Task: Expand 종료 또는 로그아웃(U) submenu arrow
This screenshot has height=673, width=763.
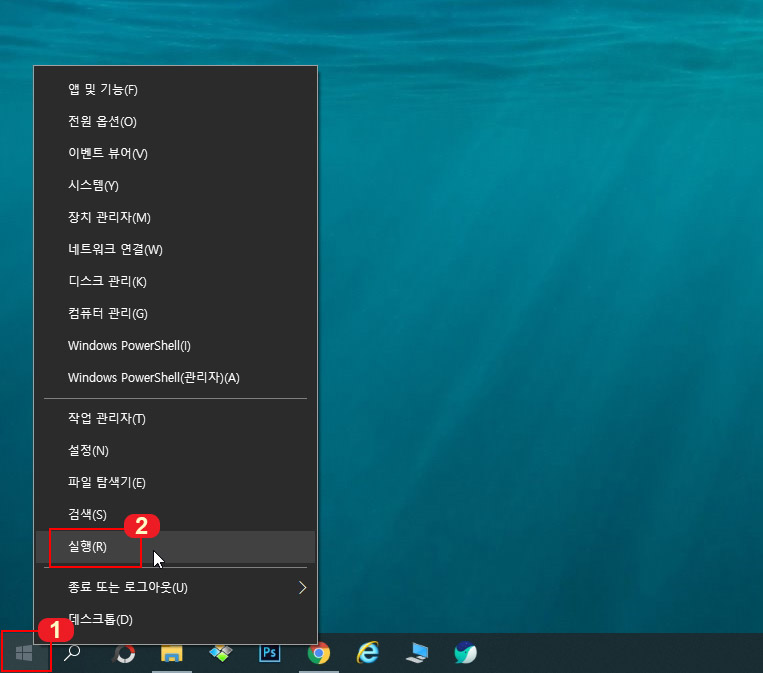Action: [302, 588]
